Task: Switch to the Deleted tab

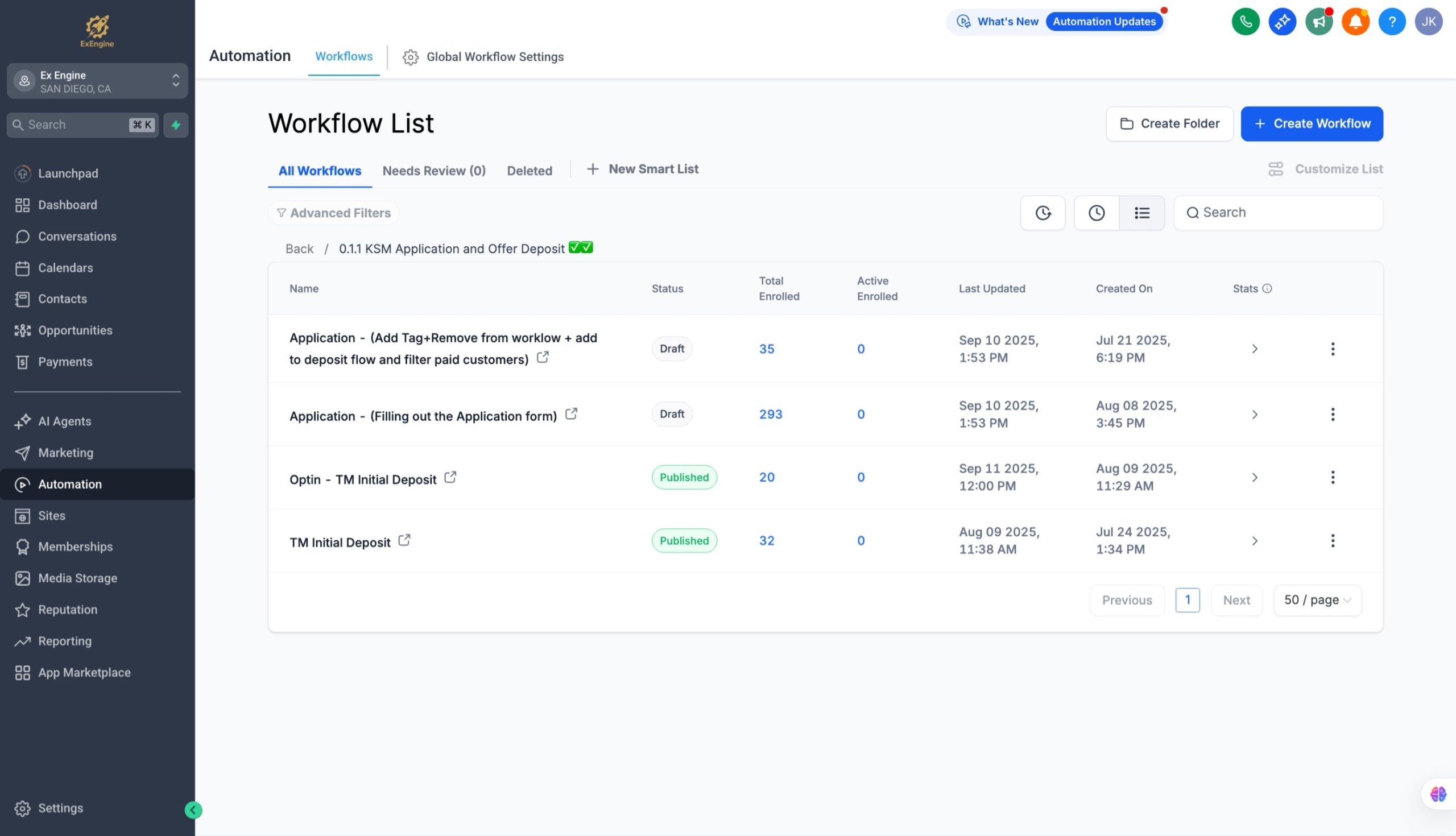Action: pyautogui.click(x=529, y=171)
